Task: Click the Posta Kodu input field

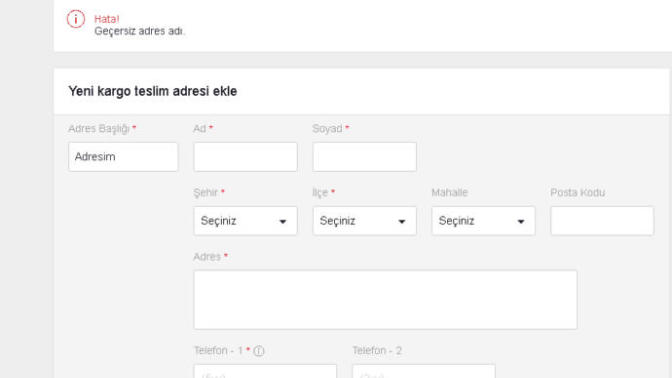Action: click(x=602, y=221)
